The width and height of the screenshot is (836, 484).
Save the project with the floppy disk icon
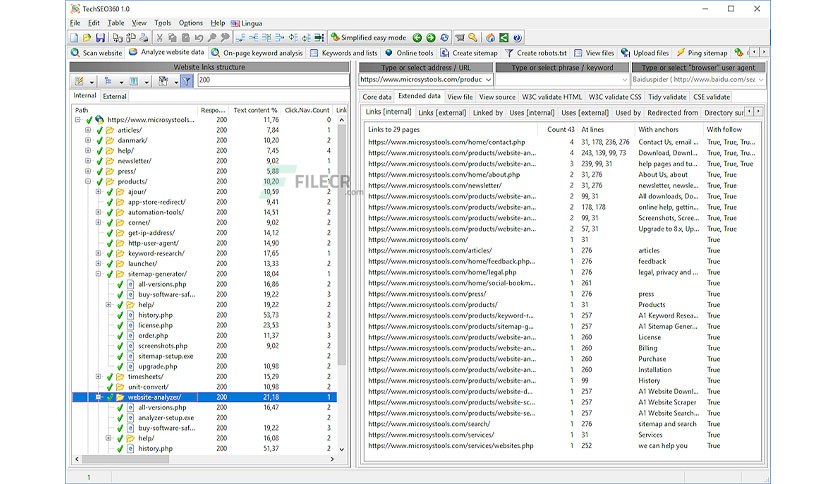(x=100, y=38)
